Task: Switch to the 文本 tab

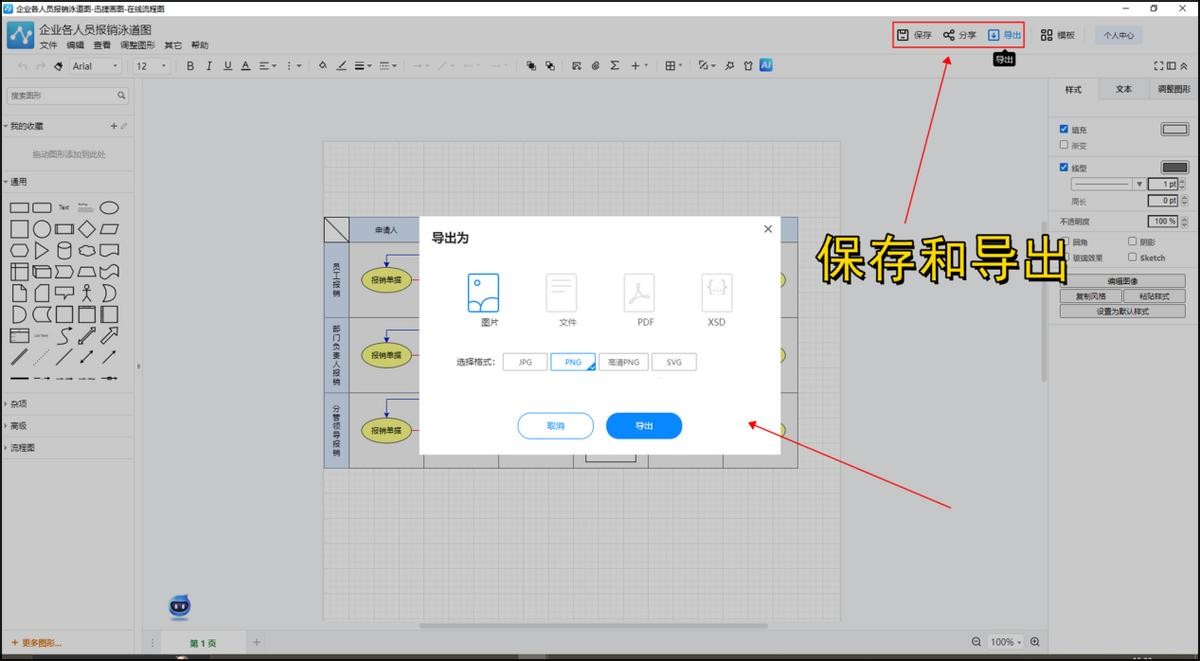Action: [1124, 89]
